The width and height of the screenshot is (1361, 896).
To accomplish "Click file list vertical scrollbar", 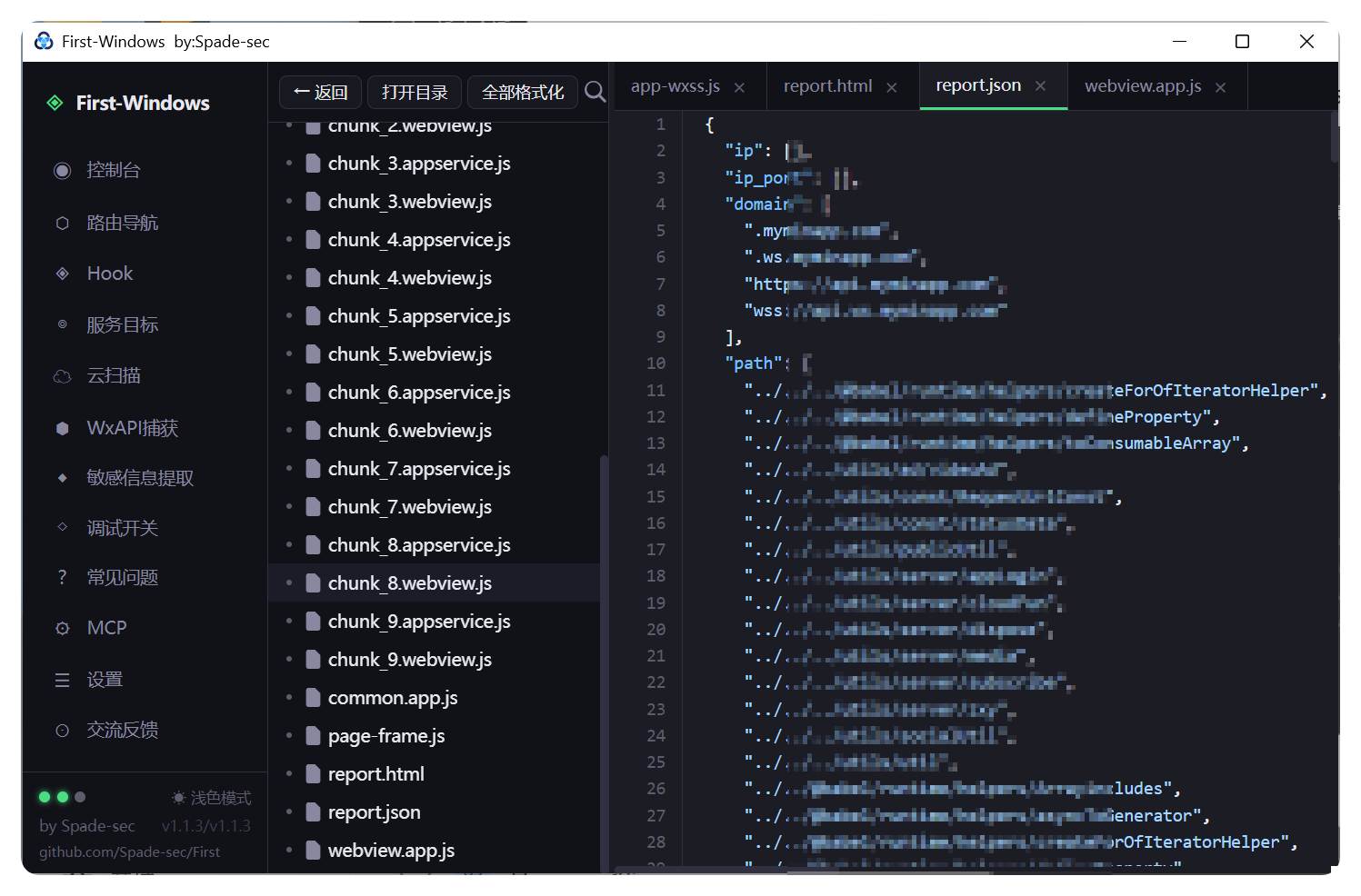I will tap(604, 663).
